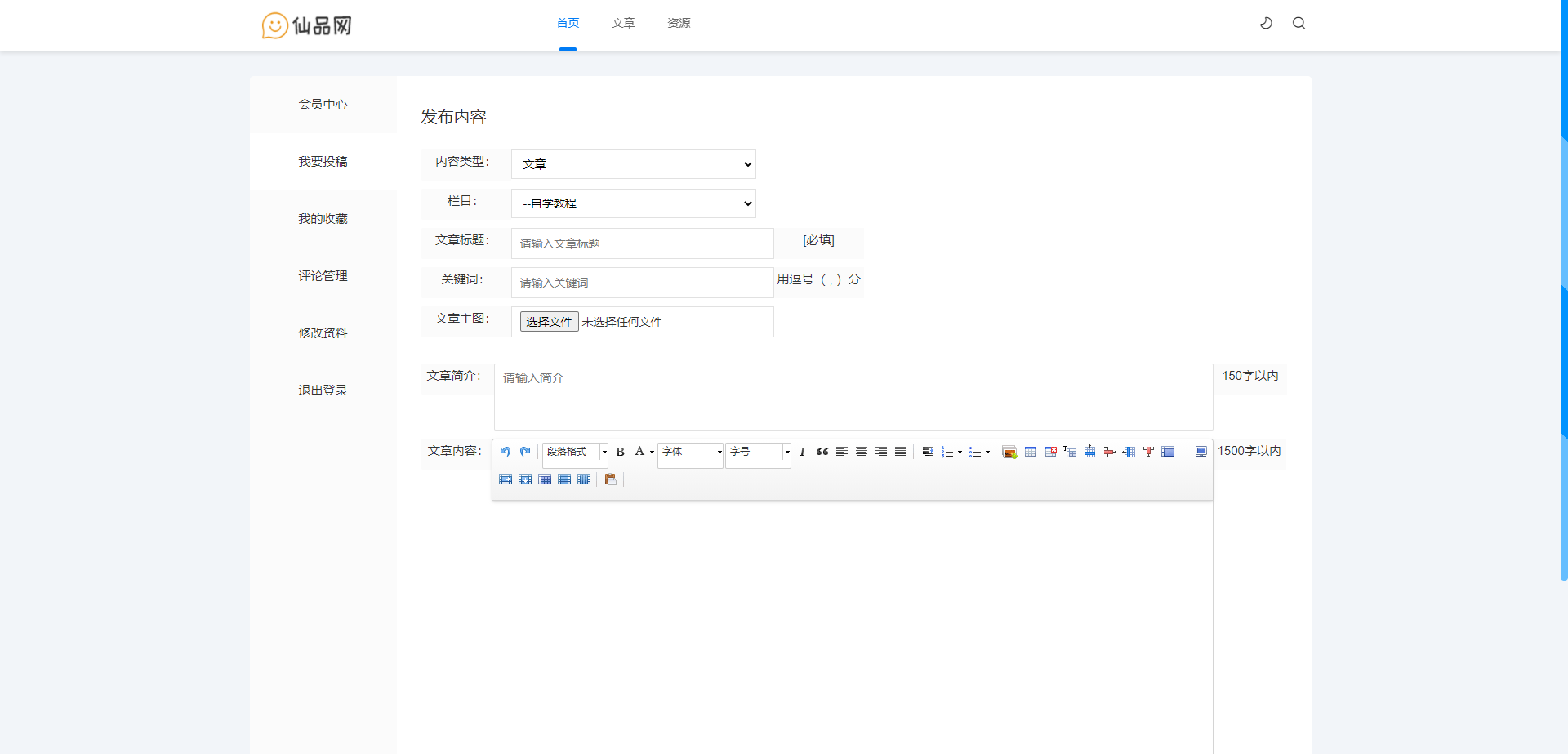Open the 内容类型 dropdown
This screenshot has width=1568, height=754.
coord(633,164)
